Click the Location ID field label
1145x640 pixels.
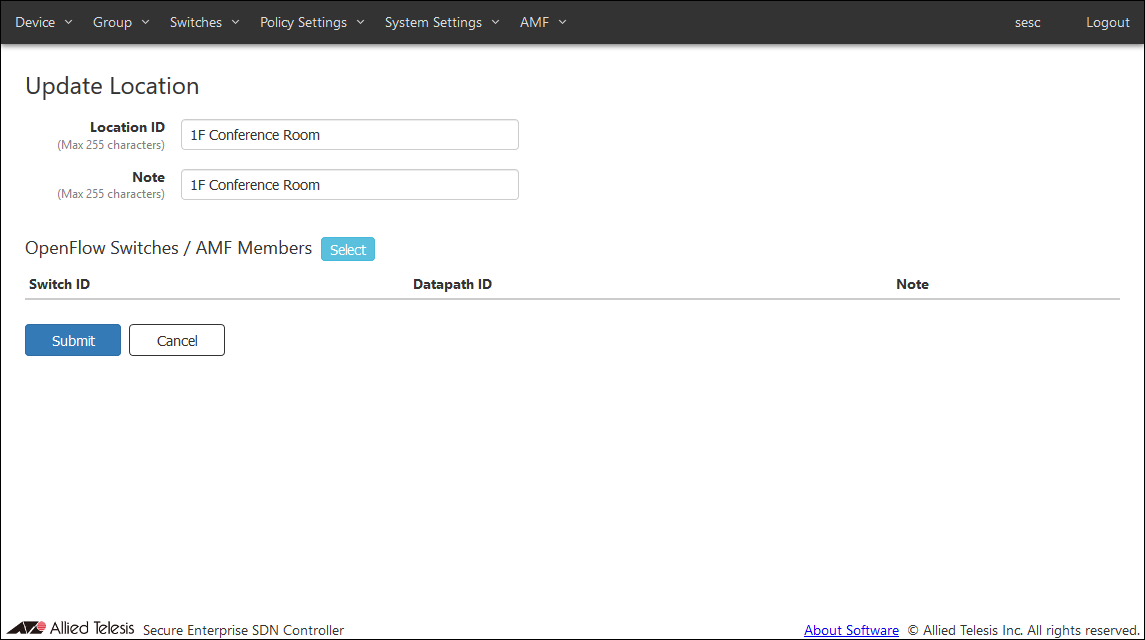tap(127, 127)
